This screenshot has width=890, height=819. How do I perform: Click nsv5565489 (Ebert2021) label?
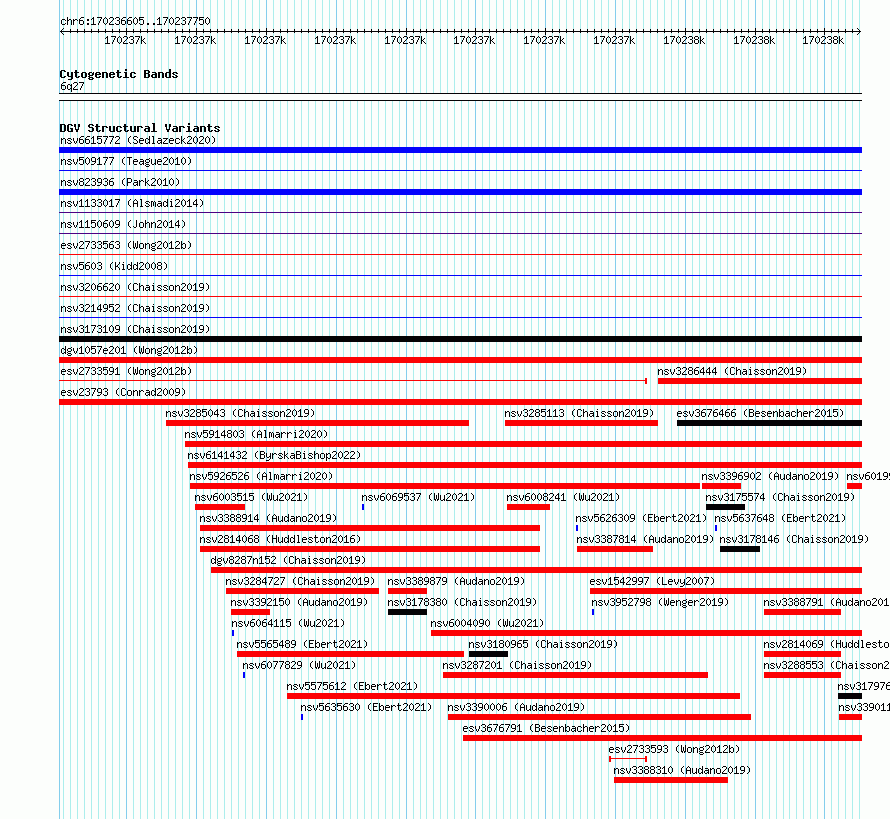(x=302, y=644)
